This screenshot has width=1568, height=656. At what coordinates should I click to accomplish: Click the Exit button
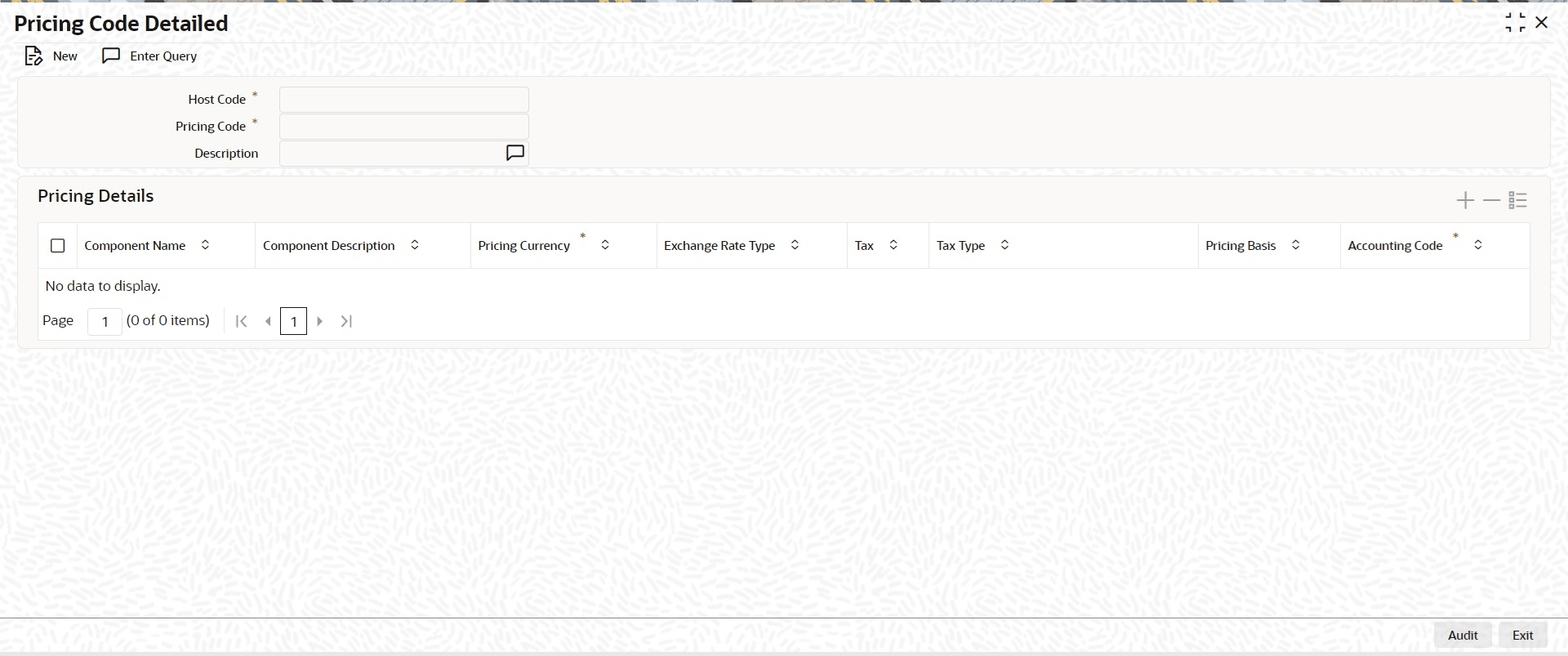[1523, 635]
